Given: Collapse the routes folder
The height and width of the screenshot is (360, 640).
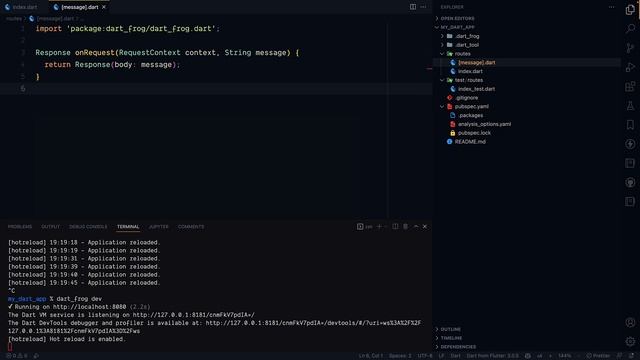Looking at the screenshot, I should pos(462,53).
